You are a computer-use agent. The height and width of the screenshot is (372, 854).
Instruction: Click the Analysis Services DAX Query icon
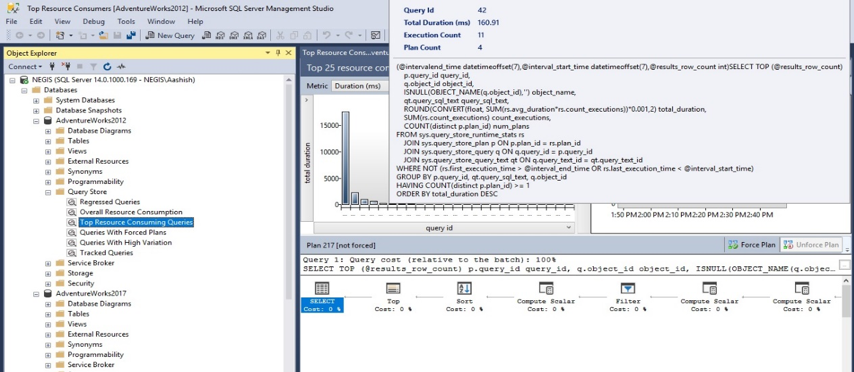[261, 35]
